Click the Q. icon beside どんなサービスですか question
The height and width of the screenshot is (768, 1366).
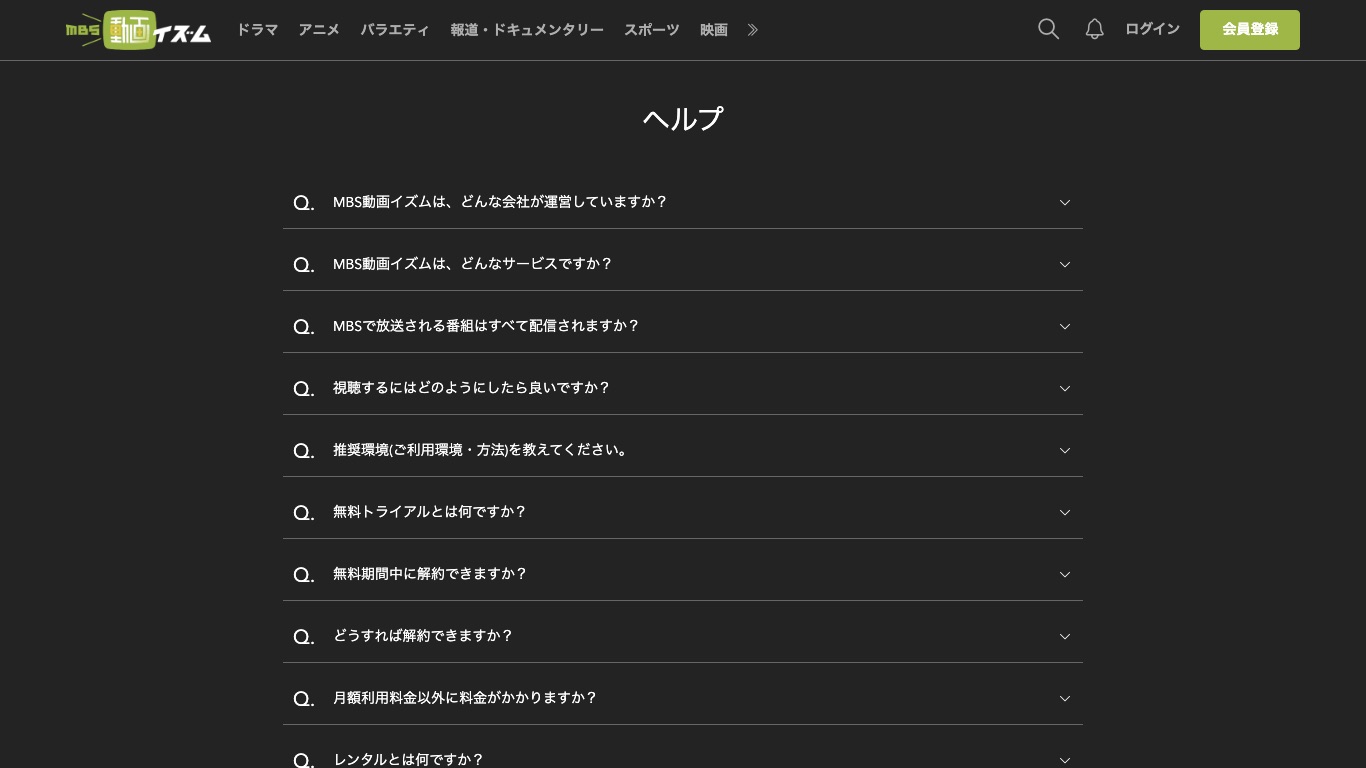click(x=304, y=265)
